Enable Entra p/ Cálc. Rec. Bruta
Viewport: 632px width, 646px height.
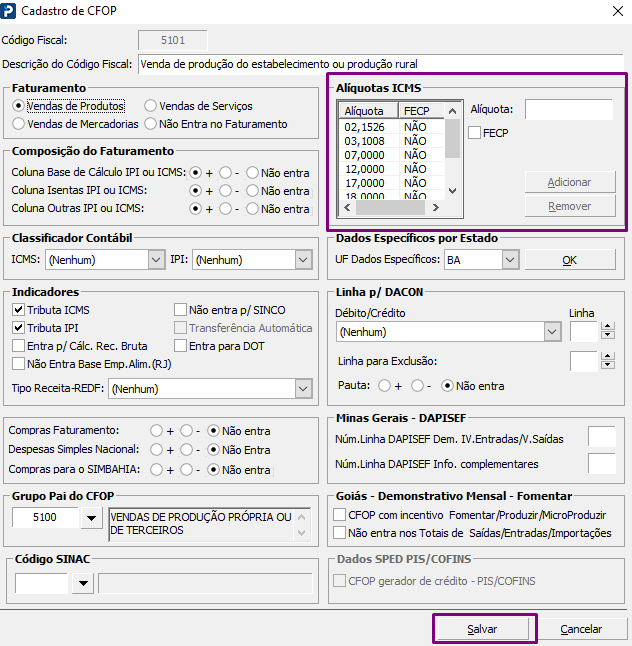pos(18,345)
